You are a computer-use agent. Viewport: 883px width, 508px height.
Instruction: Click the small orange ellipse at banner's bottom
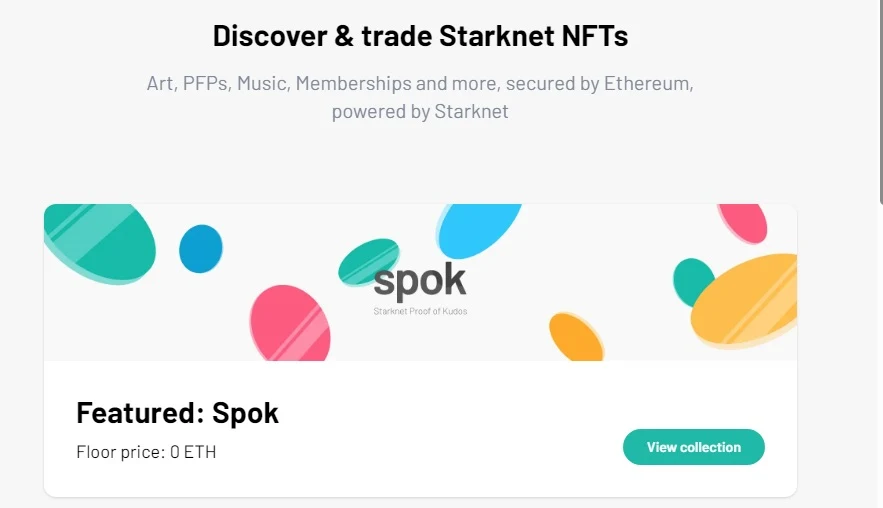(x=576, y=337)
